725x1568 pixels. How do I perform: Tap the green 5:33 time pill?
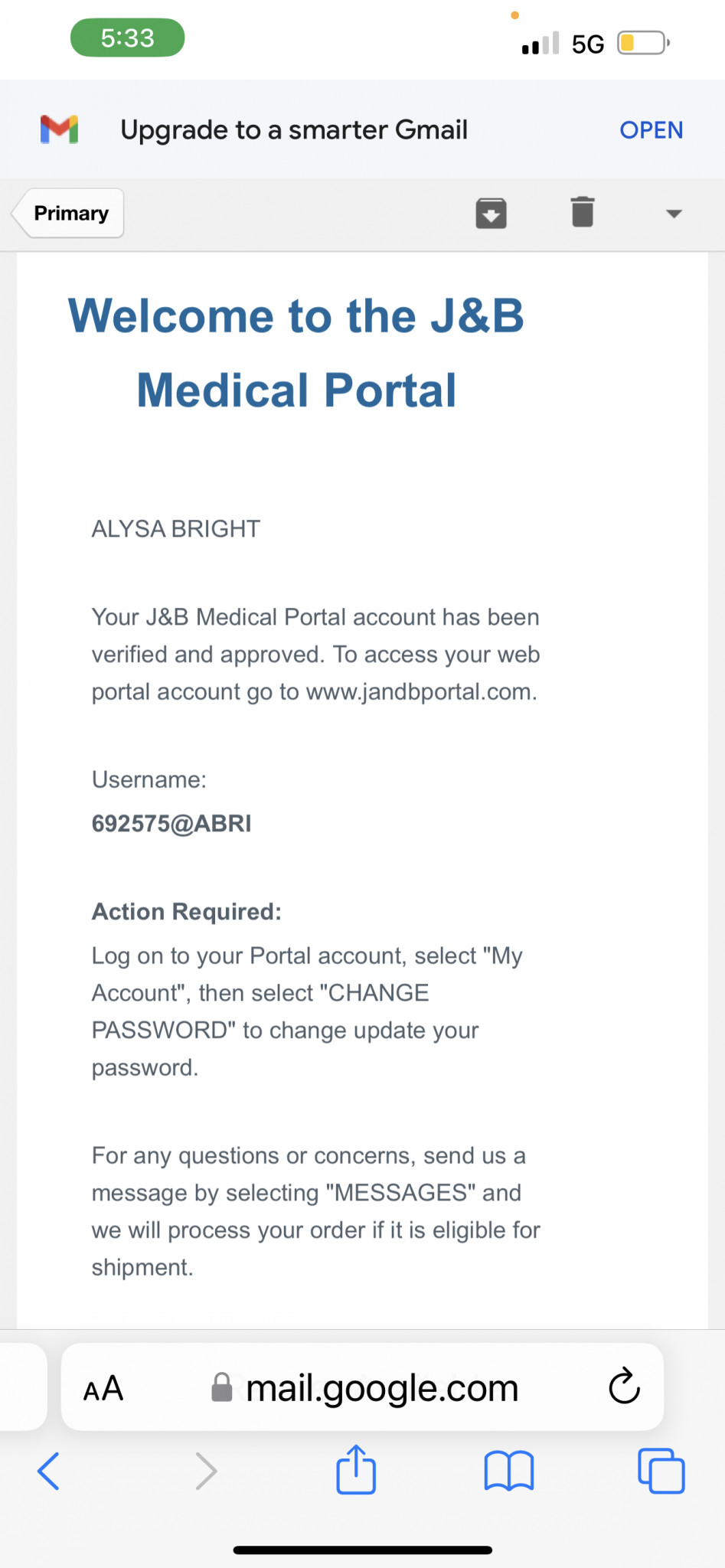pyautogui.click(x=128, y=38)
